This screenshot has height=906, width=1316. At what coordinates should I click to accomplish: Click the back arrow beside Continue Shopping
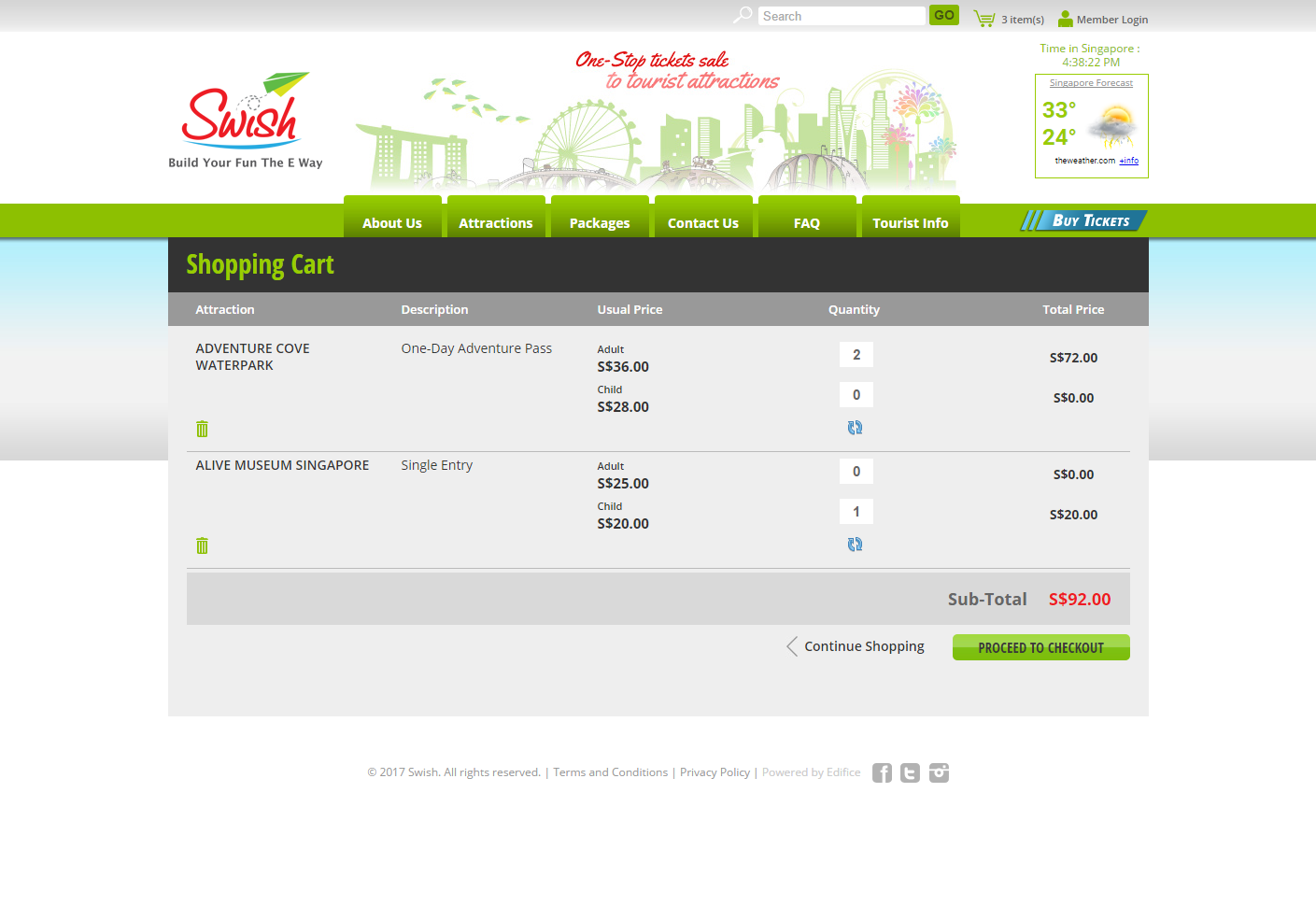(x=792, y=646)
